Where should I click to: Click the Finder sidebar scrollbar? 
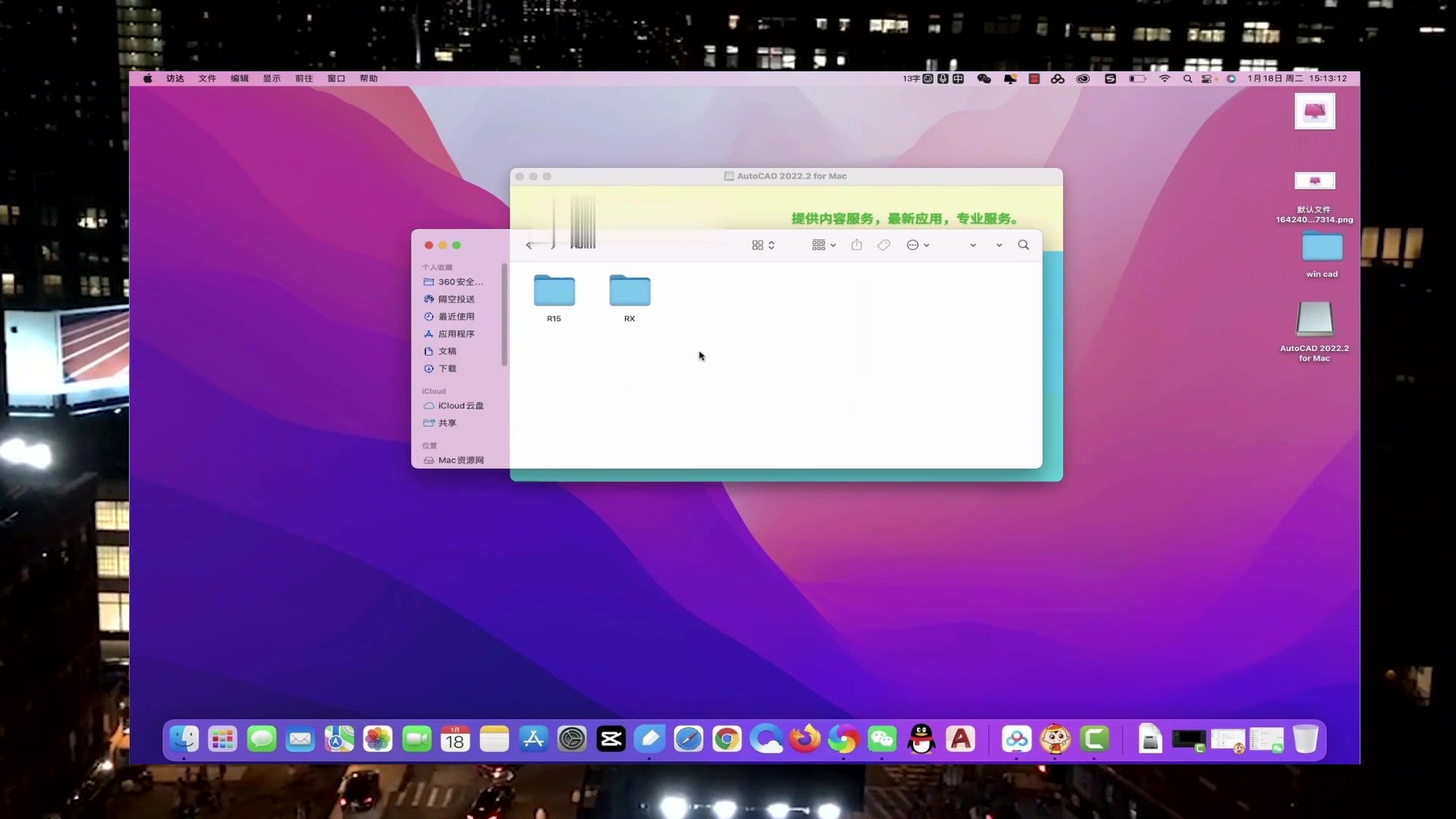504,315
